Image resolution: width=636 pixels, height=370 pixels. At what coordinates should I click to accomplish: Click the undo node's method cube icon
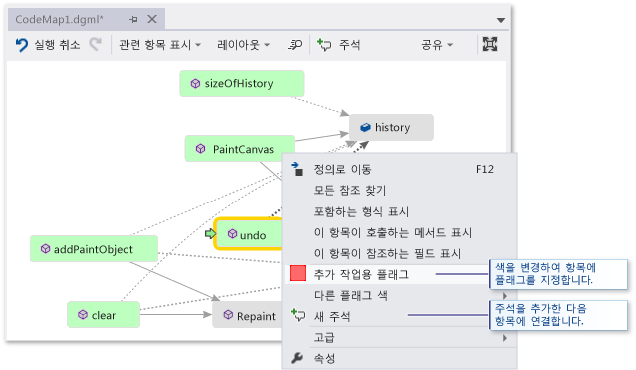[x=232, y=234]
